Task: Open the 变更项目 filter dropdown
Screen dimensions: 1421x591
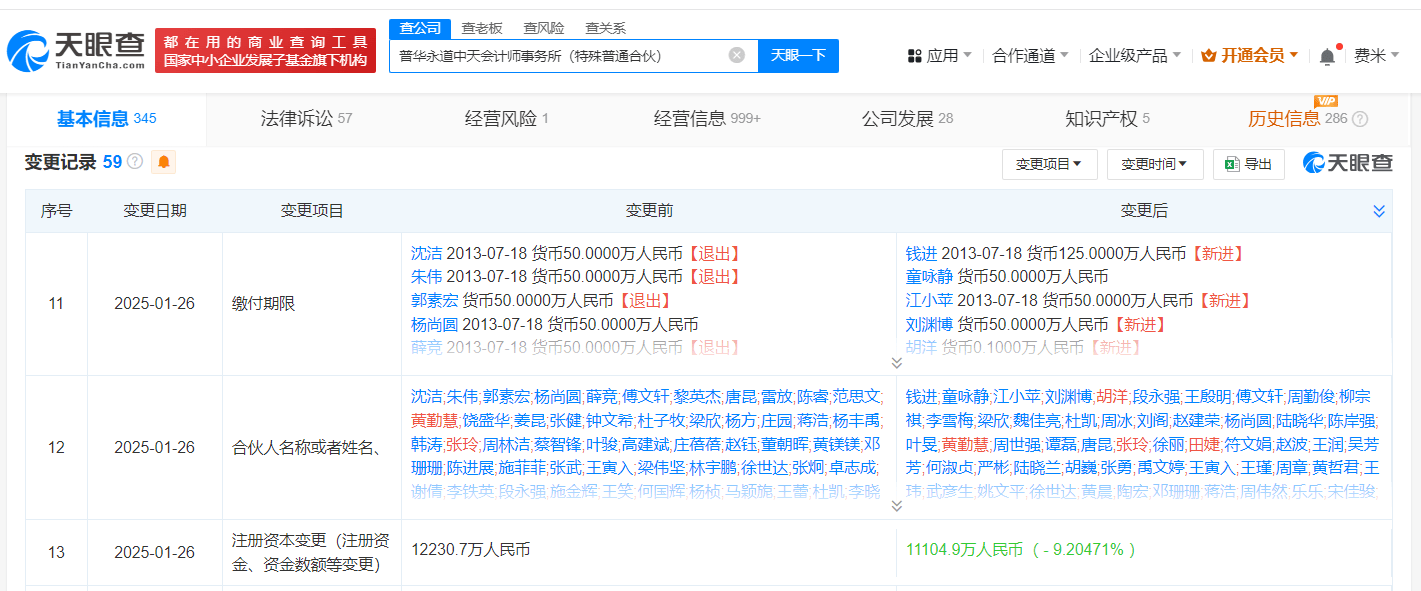Action: (x=1049, y=164)
